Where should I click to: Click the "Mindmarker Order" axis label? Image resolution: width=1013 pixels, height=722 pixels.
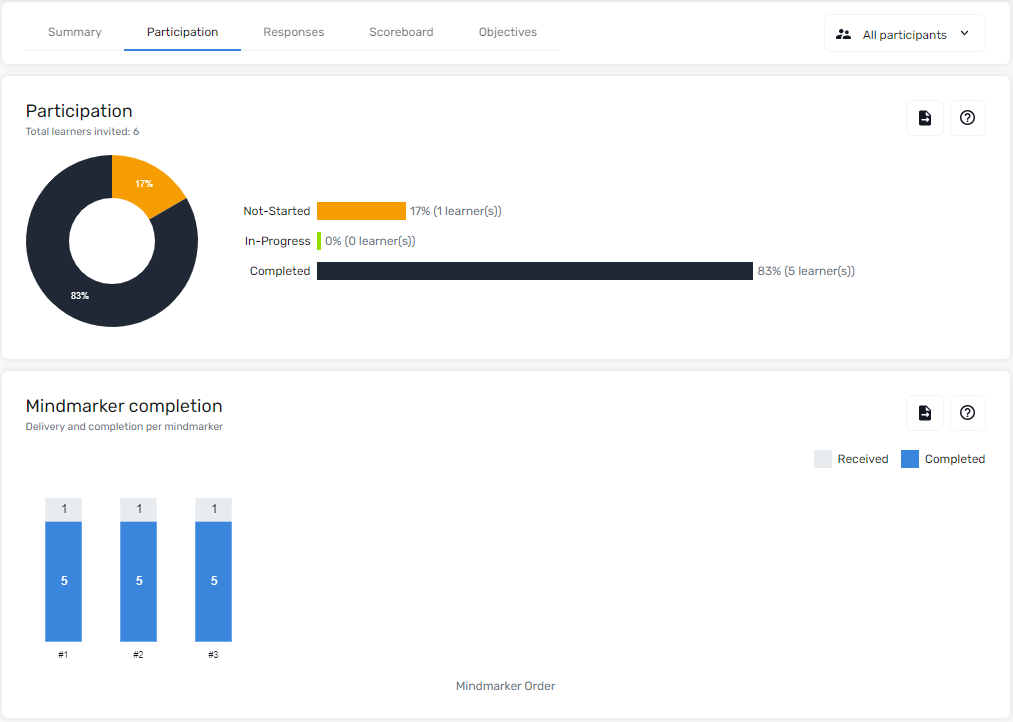pos(505,686)
